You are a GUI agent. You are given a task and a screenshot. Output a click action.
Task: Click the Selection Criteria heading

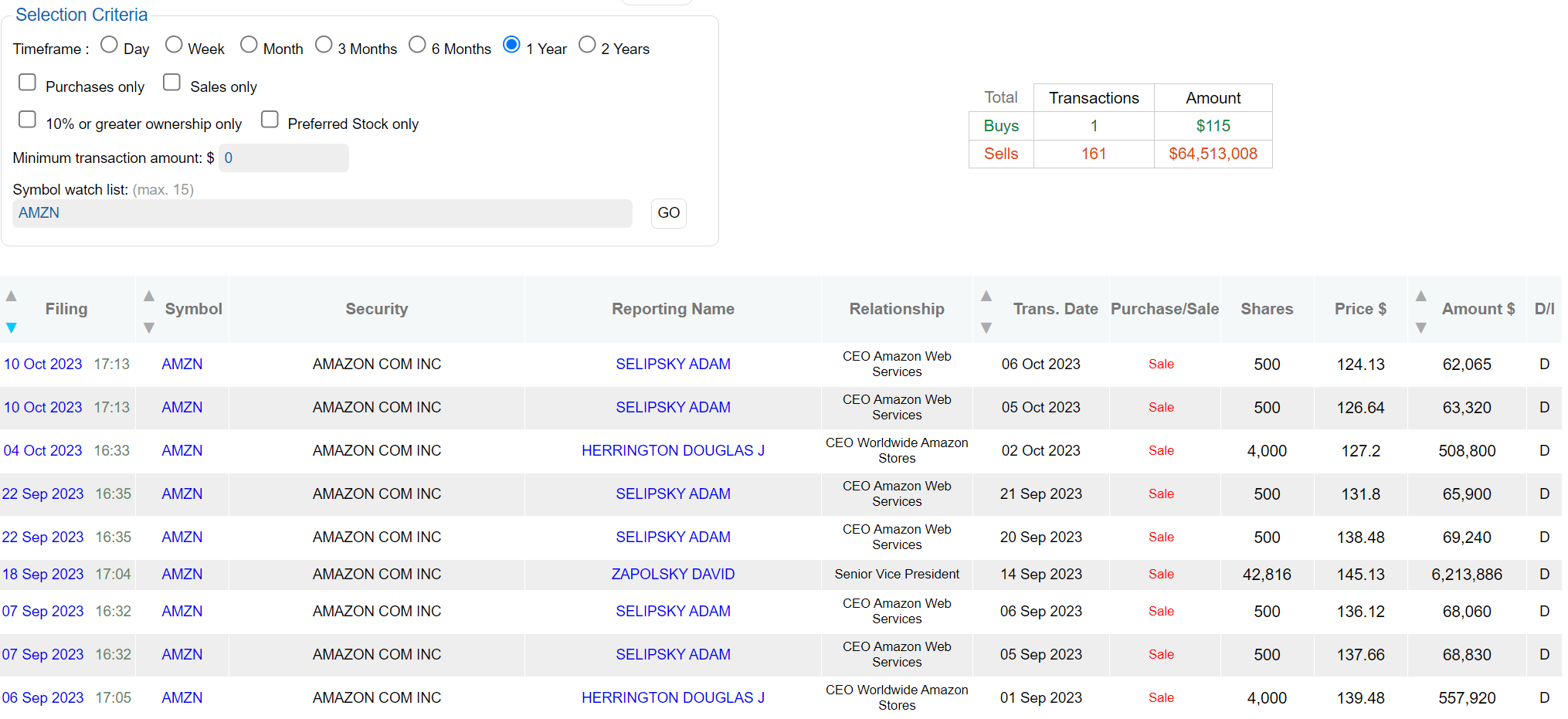point(82,15)
